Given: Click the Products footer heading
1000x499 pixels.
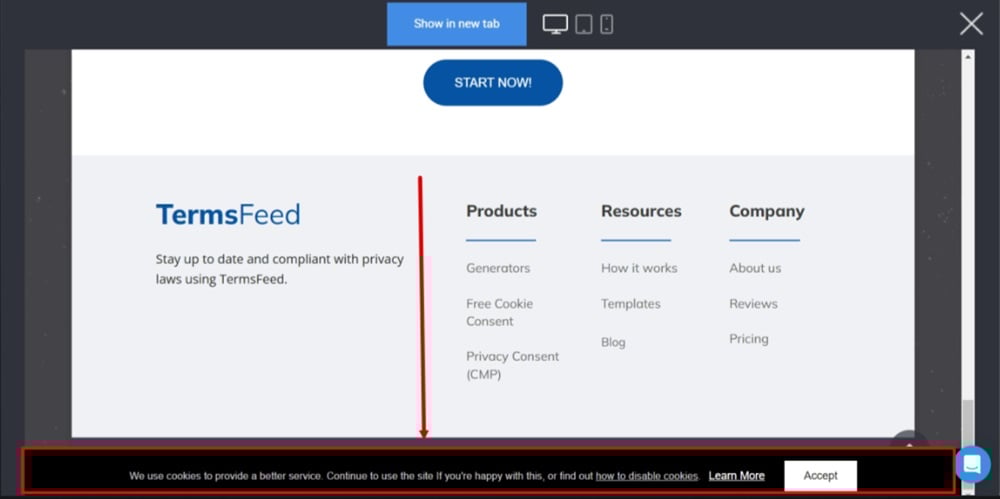Looking at the screenshot, I should point(501,211).
